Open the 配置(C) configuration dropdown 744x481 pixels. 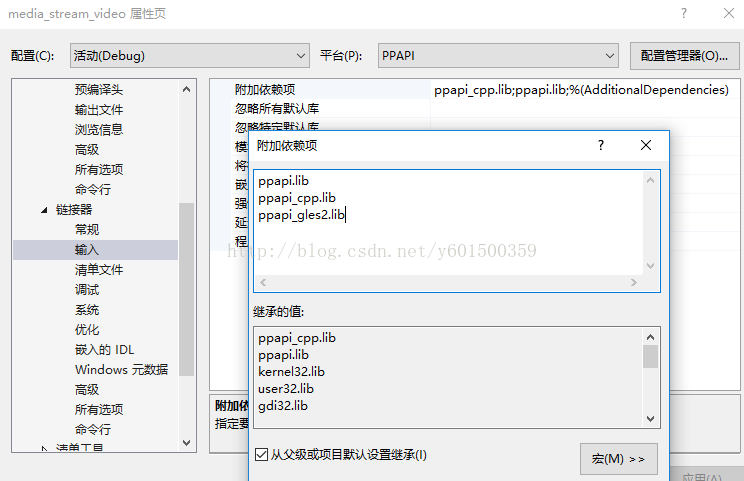(x=189, y=56)
